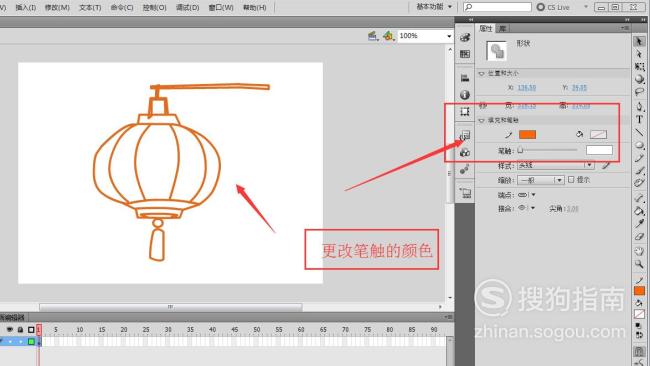Click the orange stroke color swatch in Properties
This screenshot has width=650, height=366.
(527, 134)
